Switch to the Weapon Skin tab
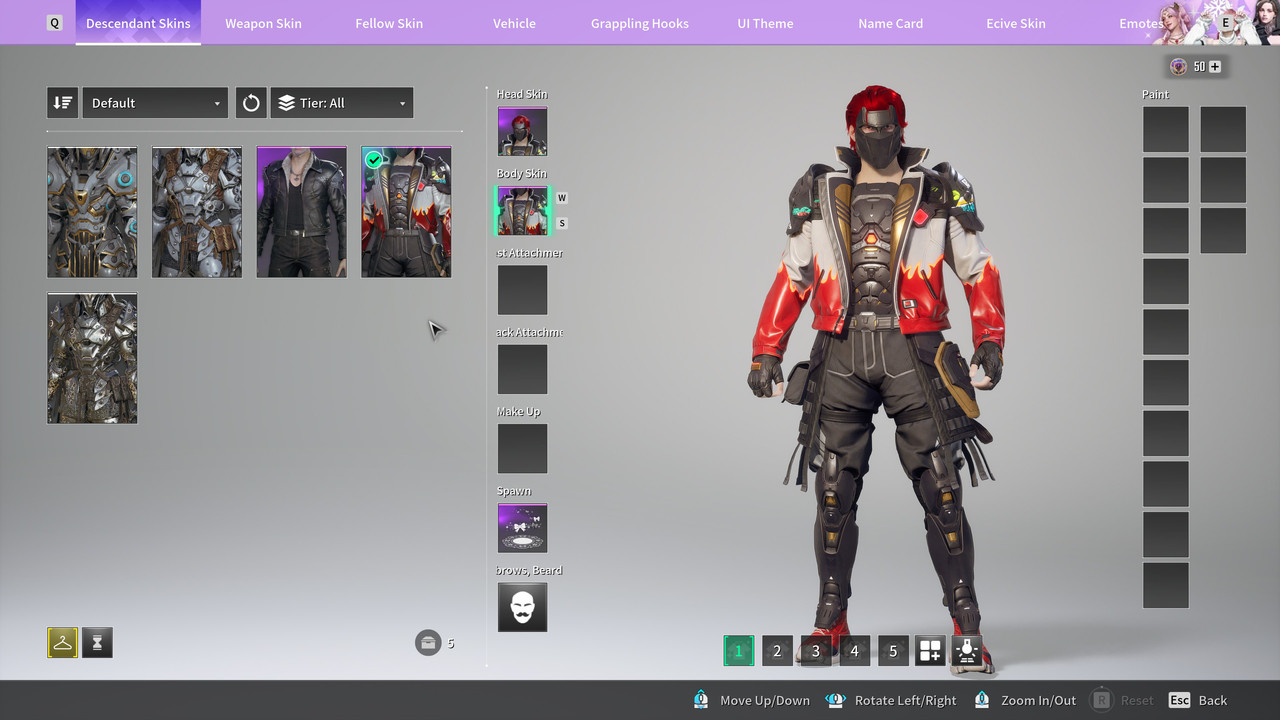 [263, 23]
